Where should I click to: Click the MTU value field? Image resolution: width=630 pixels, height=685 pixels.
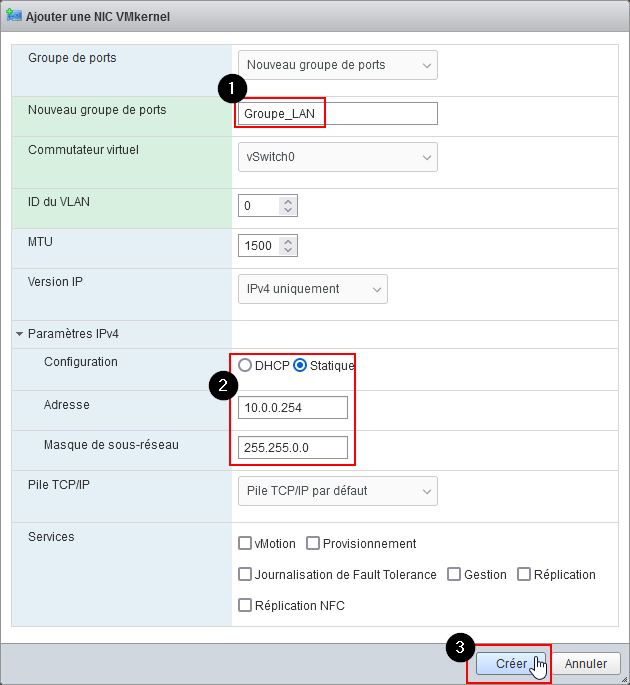[x=259, y=246]
